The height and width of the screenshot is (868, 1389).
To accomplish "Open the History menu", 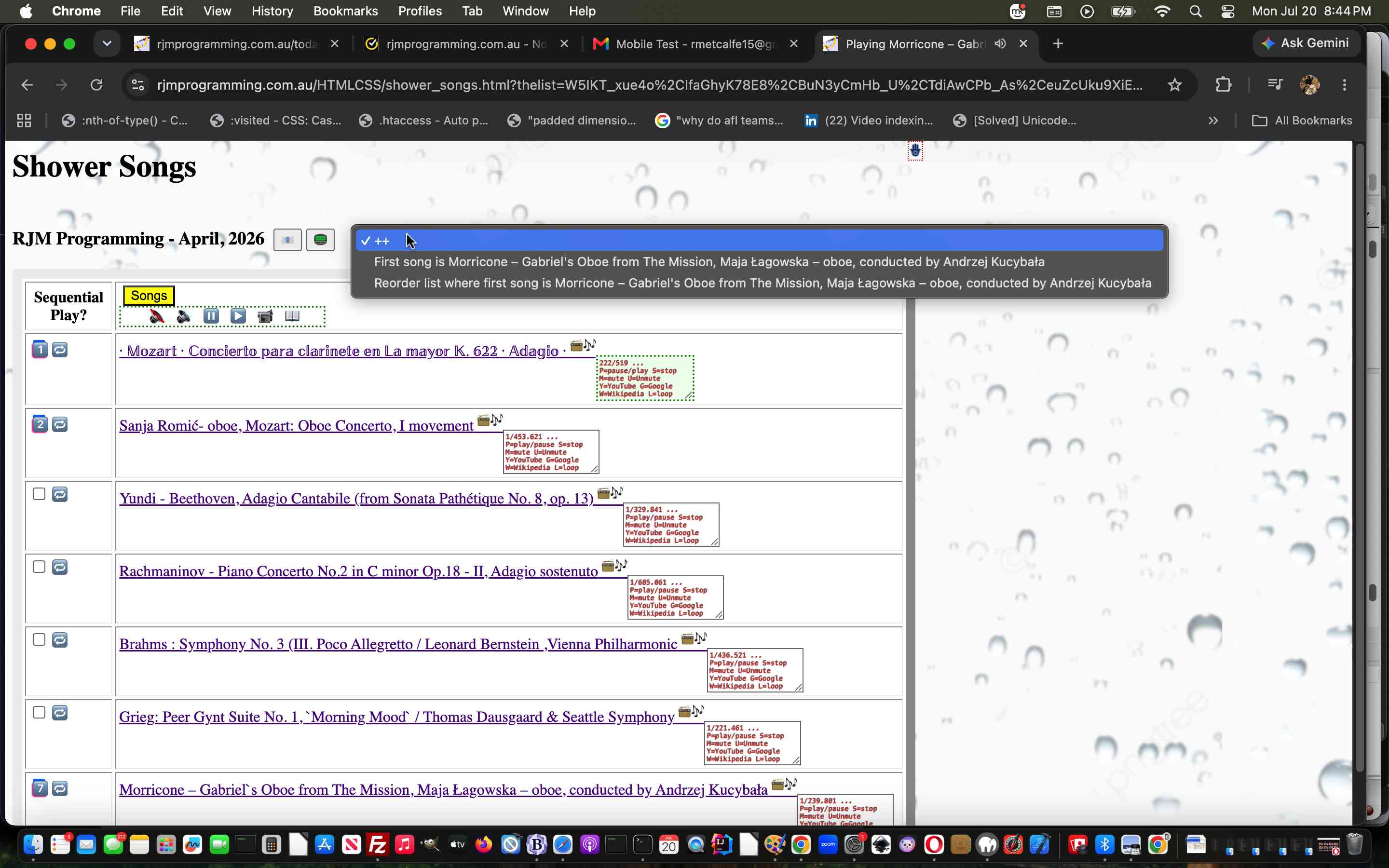I will click(272, 11).
